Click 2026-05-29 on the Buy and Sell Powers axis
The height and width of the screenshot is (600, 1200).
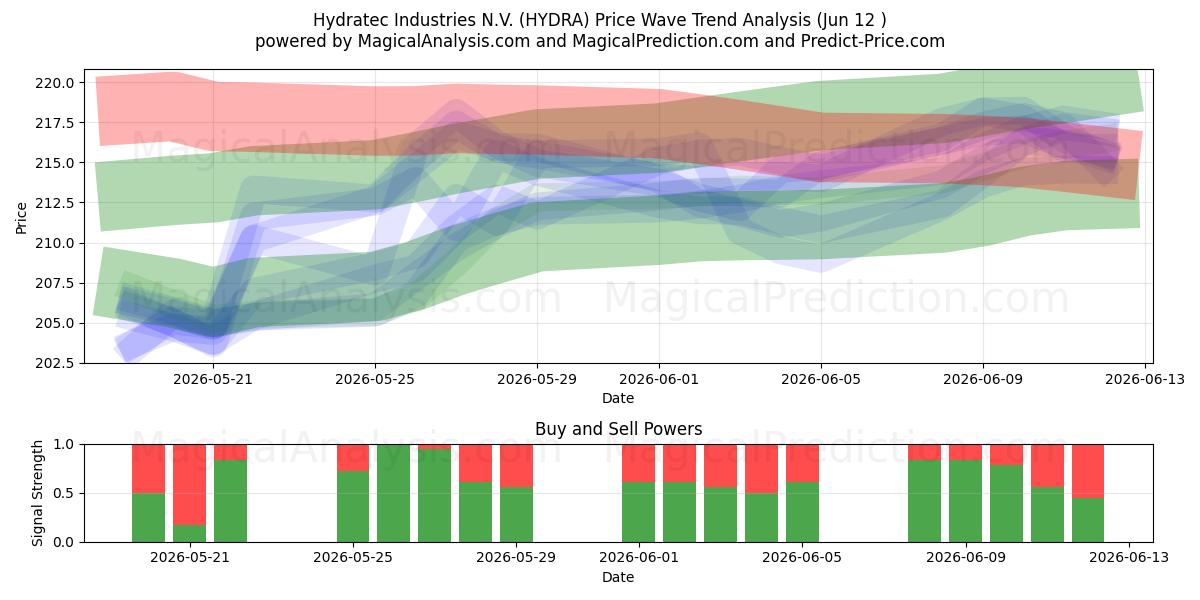(x=517, y=558)
